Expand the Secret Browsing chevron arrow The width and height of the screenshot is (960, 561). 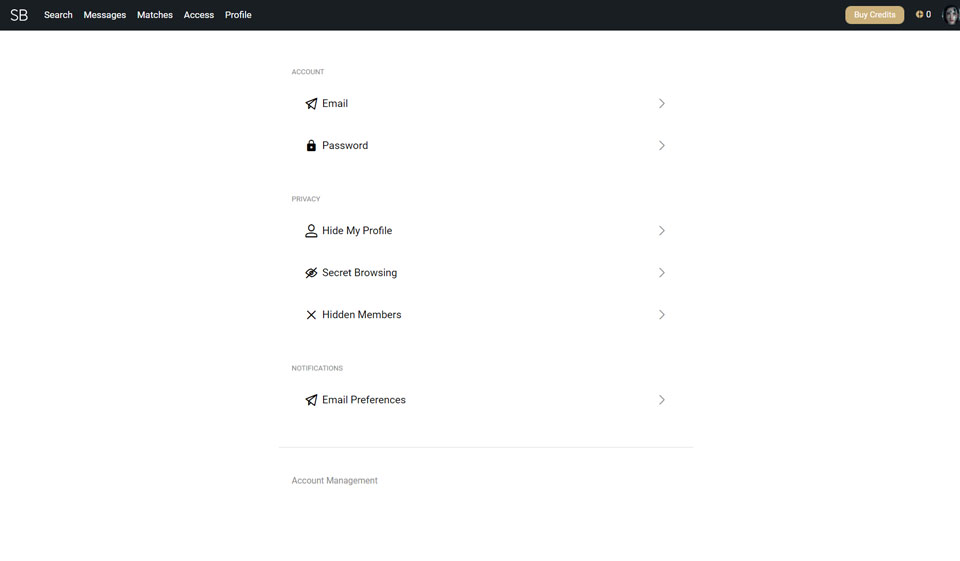tap(661, 273)
